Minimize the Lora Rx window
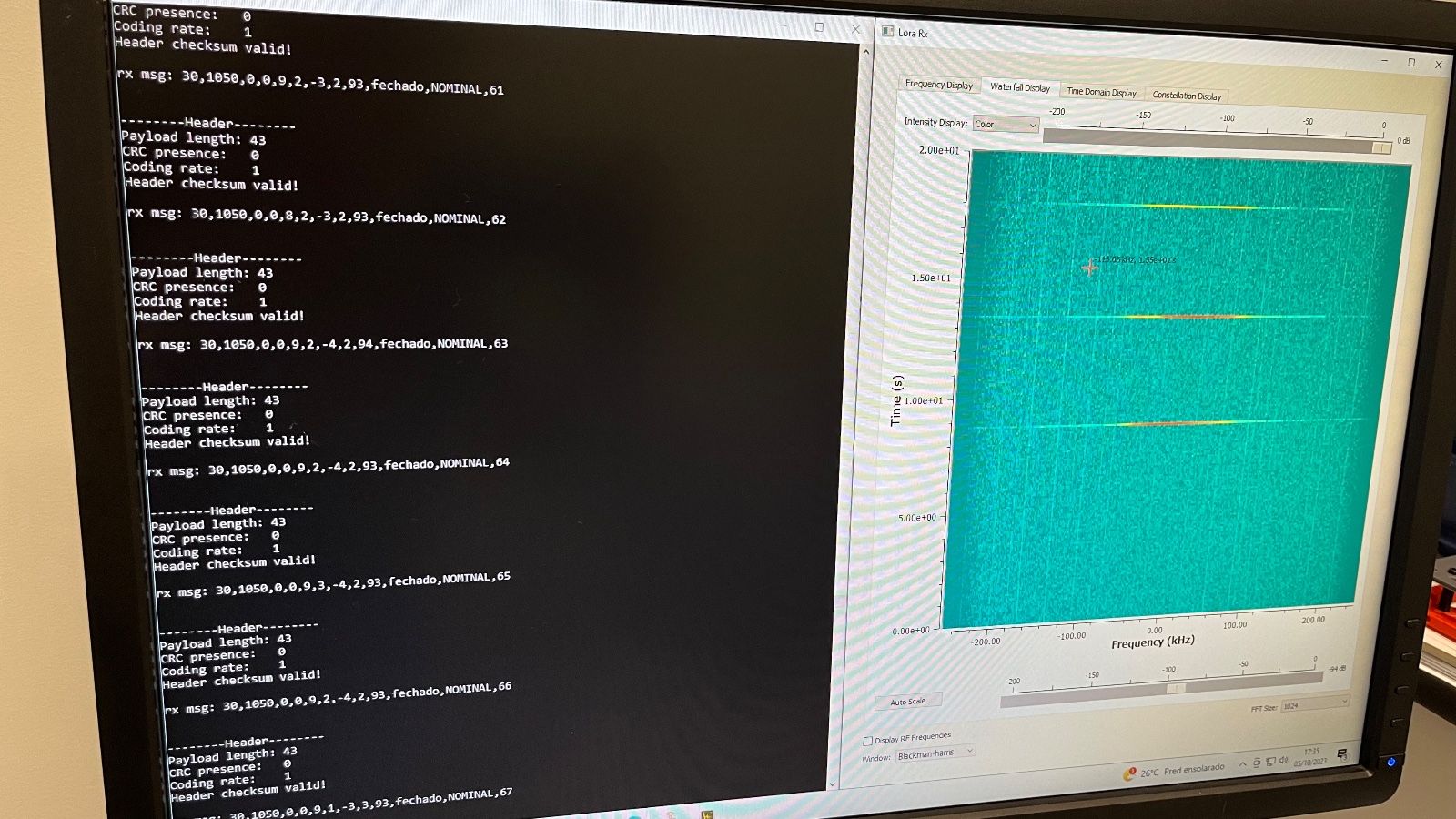Screen dimensions: 1456x819 pos(1384,61)
